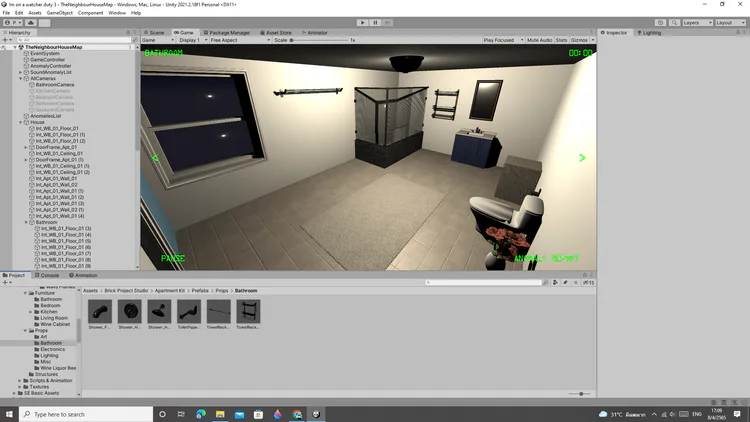Open the Undo History icon
The image size is (750, 422).
660,22
